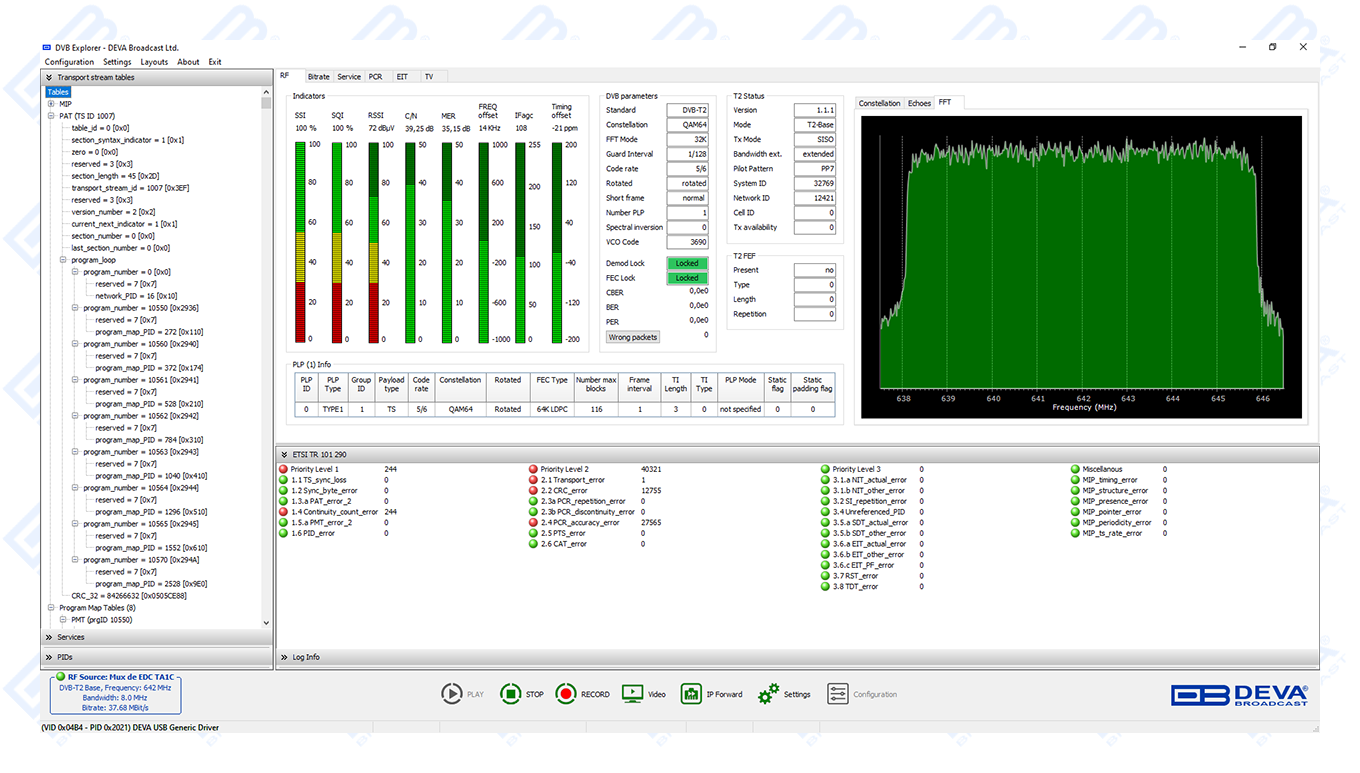Open the Layouts menu
Screen dimensions: 1360x773
tap(154, 62)
